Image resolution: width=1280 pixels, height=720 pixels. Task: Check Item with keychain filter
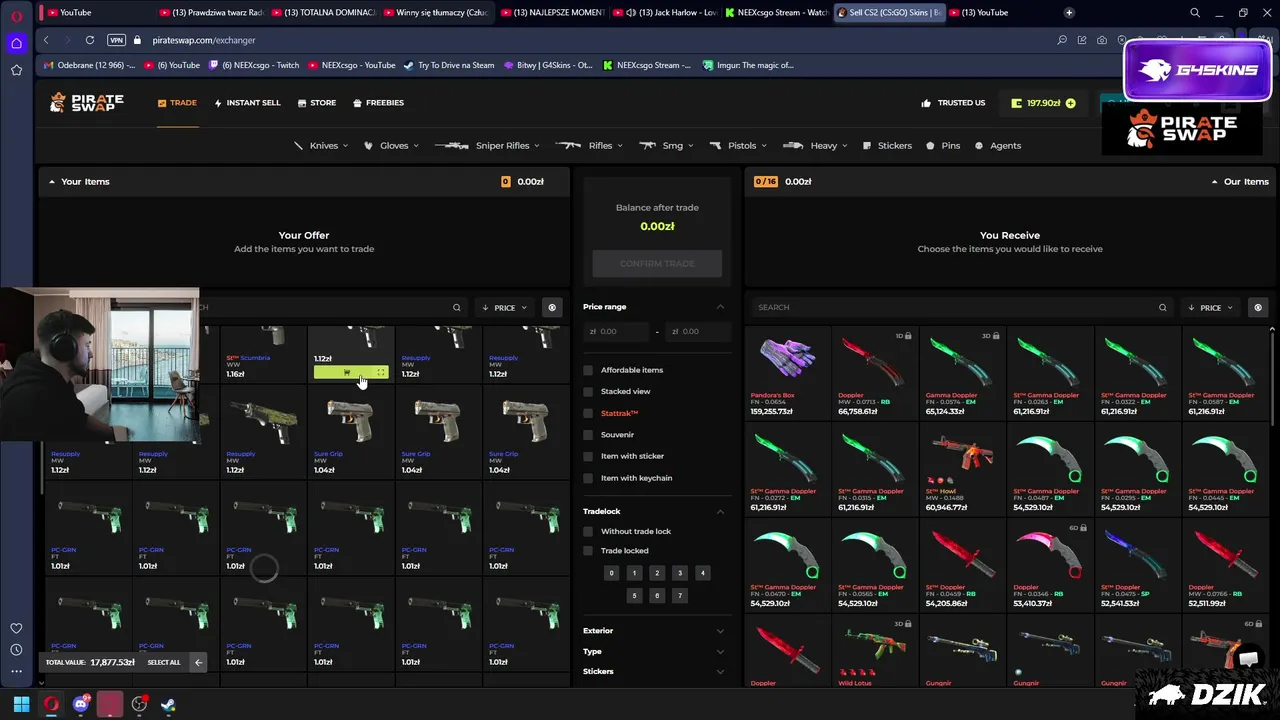pos(588,478)
